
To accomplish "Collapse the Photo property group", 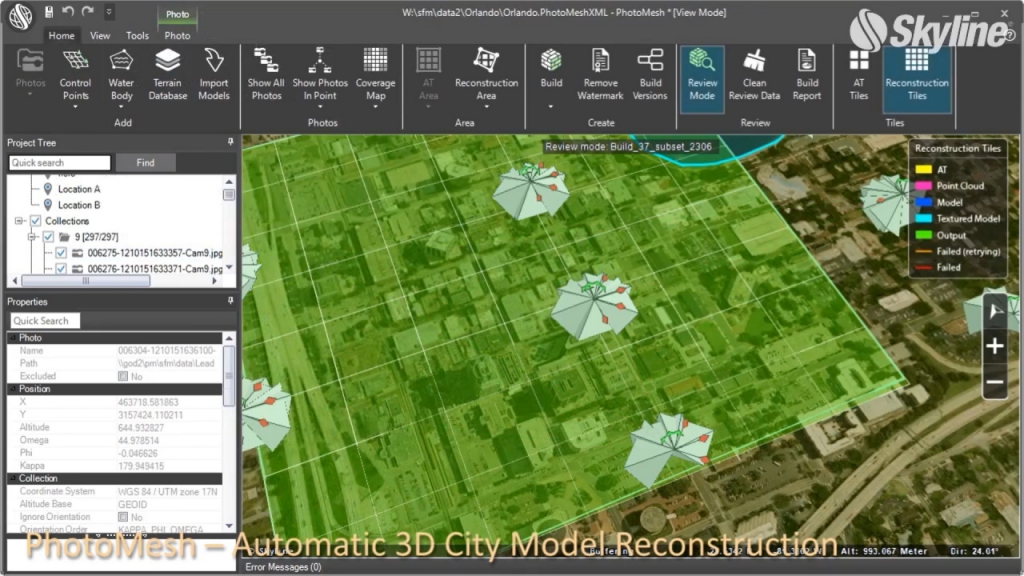I will 12,338.
